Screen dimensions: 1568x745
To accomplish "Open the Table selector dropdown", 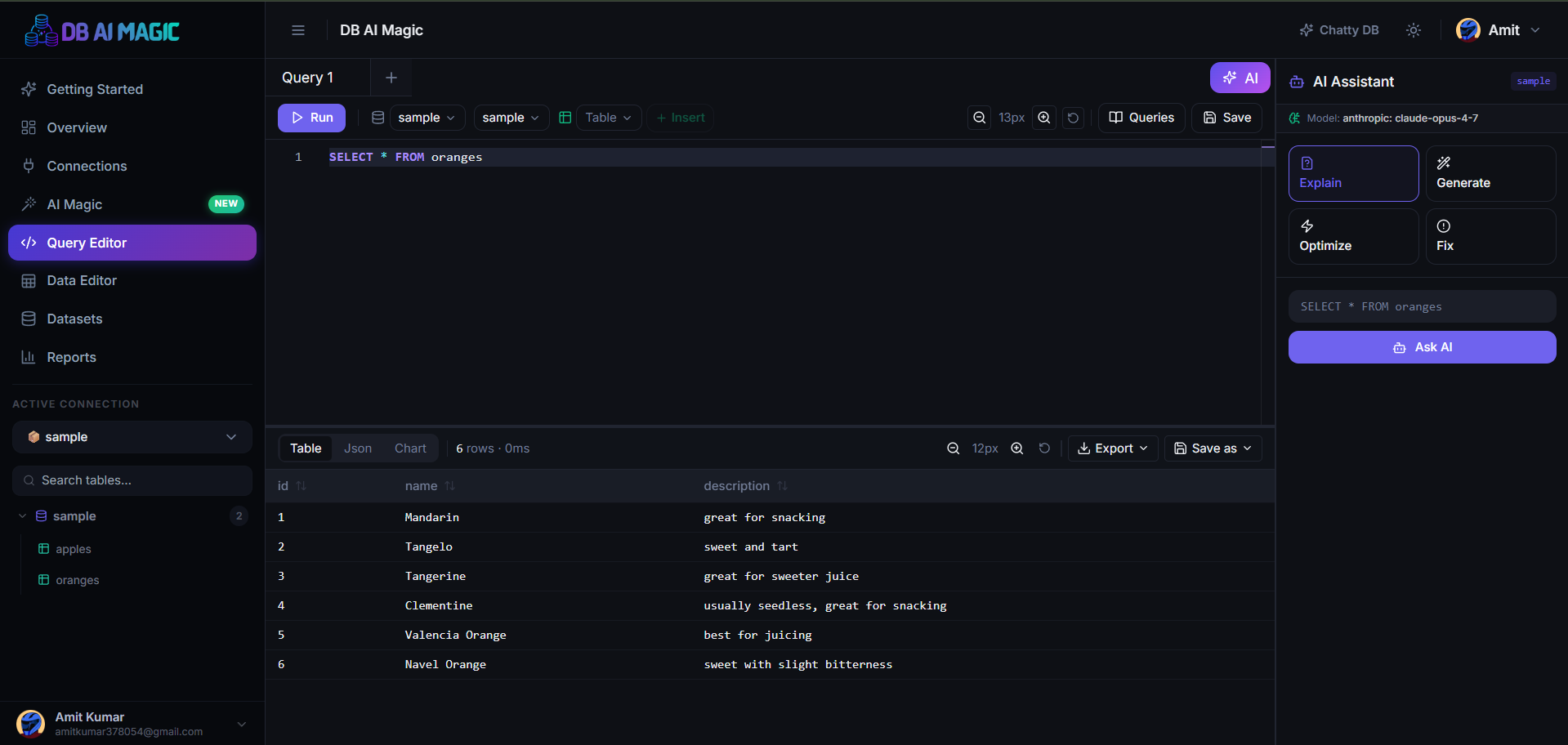I will coord(610,118).
